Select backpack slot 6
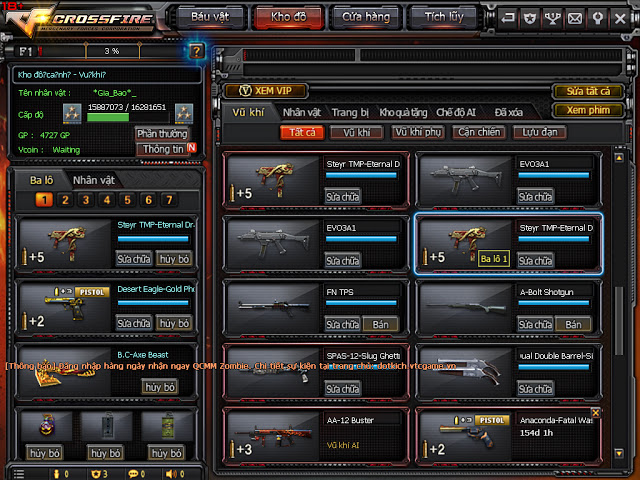The height and width of the screenshot is (480, 640). 149,200
